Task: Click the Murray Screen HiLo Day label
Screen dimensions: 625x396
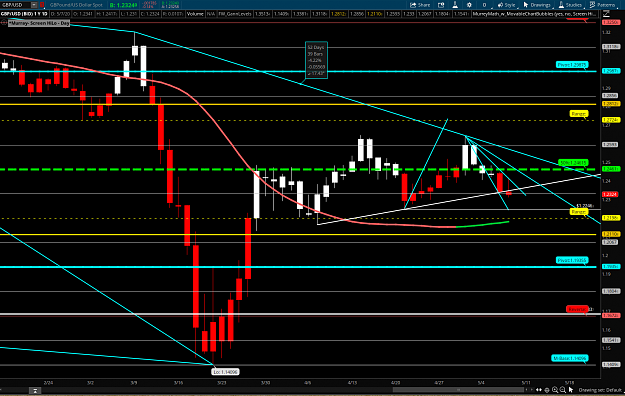Action: point(39,23)
